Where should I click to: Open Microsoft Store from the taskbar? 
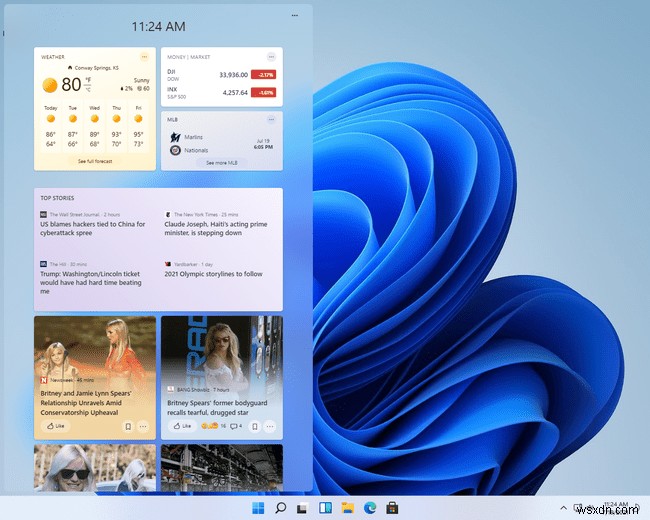392,508
